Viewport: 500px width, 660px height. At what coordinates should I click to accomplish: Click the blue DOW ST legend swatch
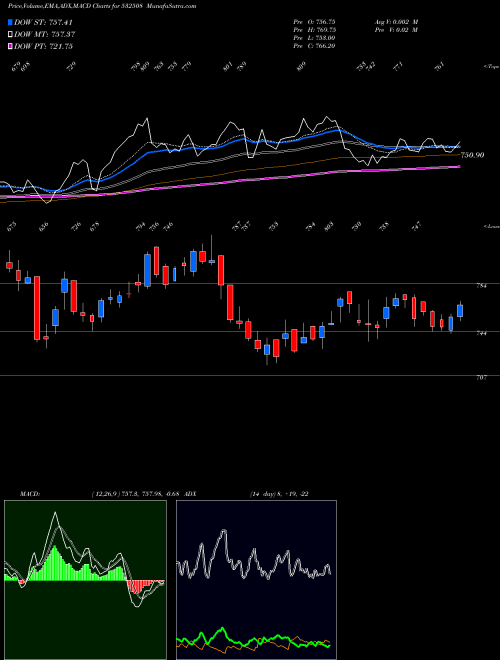pos(11,22)
